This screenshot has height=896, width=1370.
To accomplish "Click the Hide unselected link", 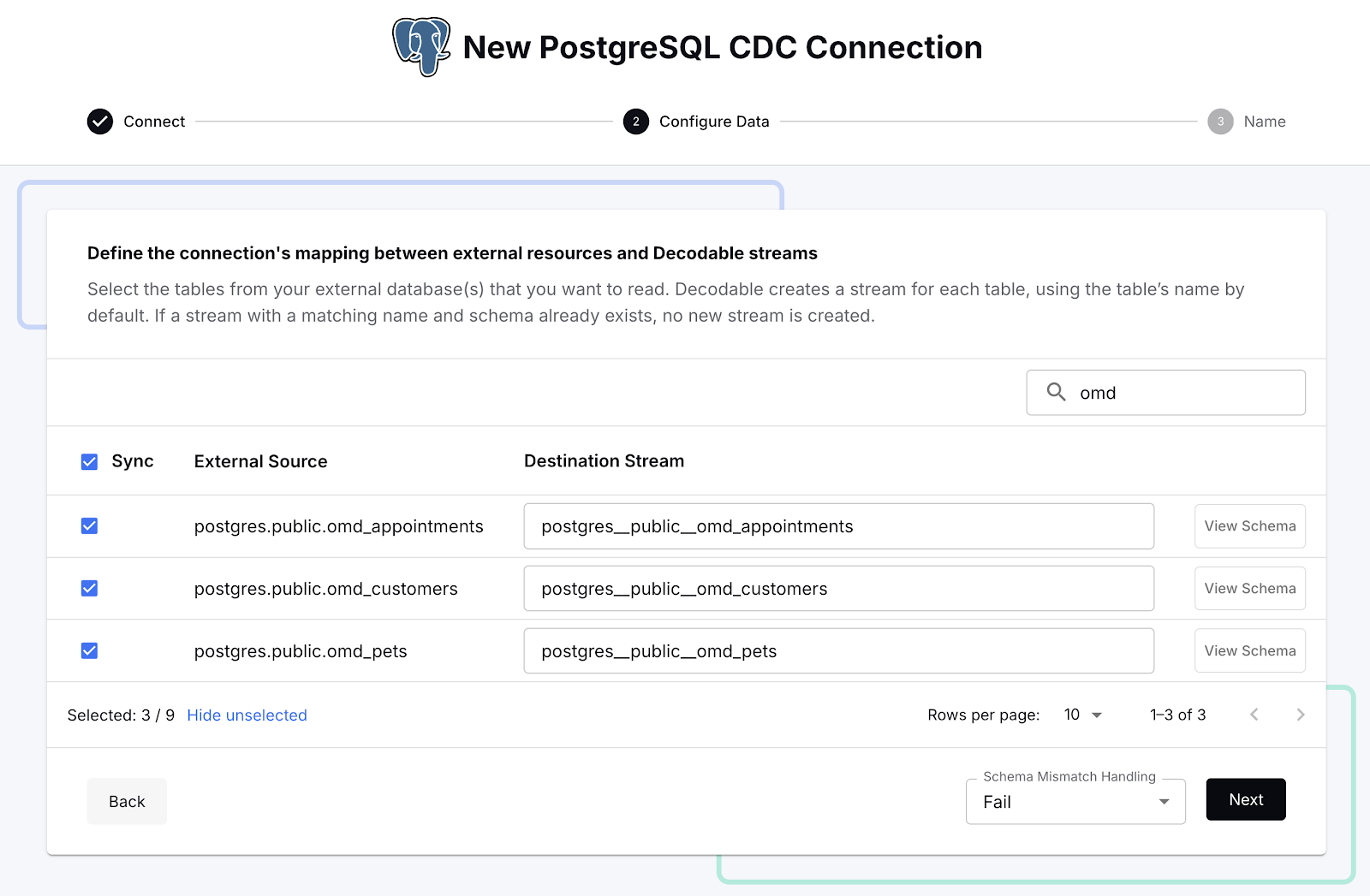I will (247, 715).
